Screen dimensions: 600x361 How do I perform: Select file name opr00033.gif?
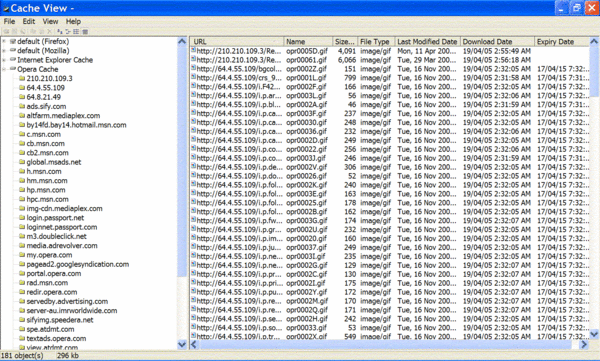tap(306, 327)
